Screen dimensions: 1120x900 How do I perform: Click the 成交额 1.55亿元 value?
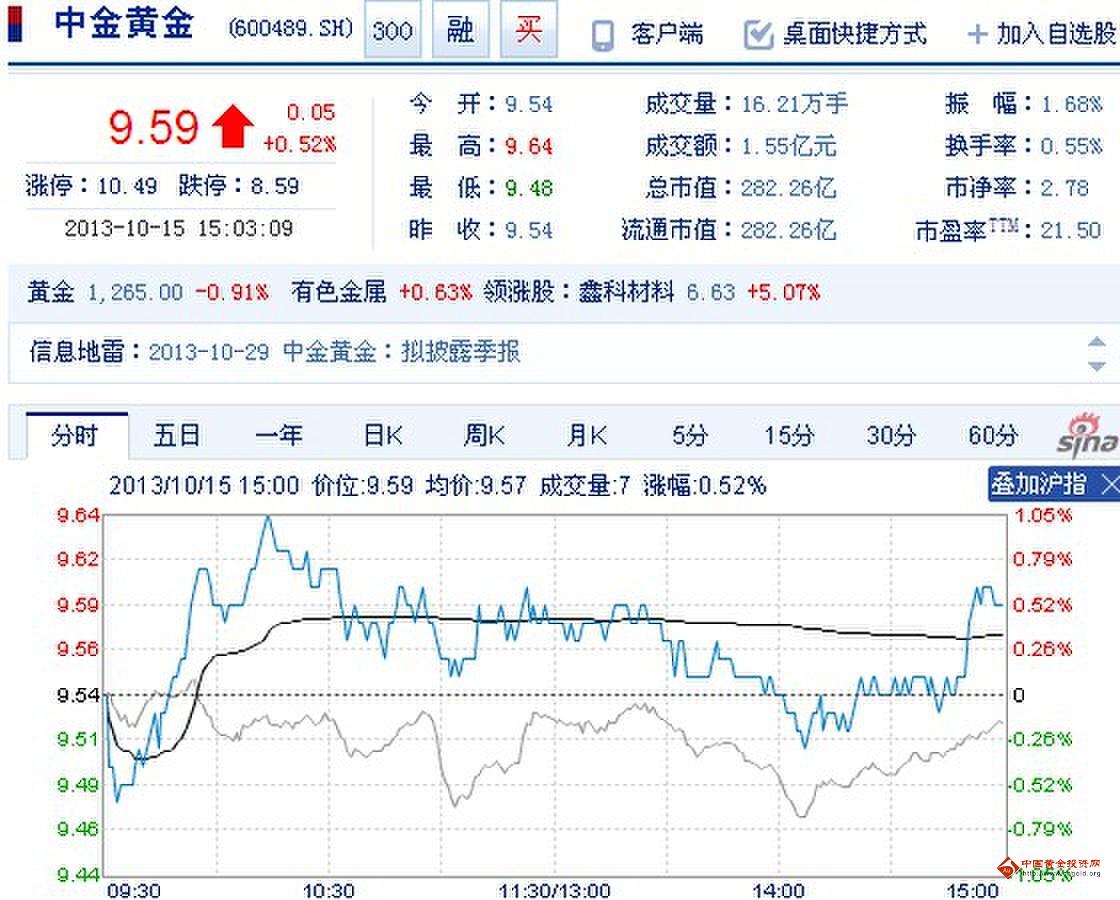pos(789,147)
